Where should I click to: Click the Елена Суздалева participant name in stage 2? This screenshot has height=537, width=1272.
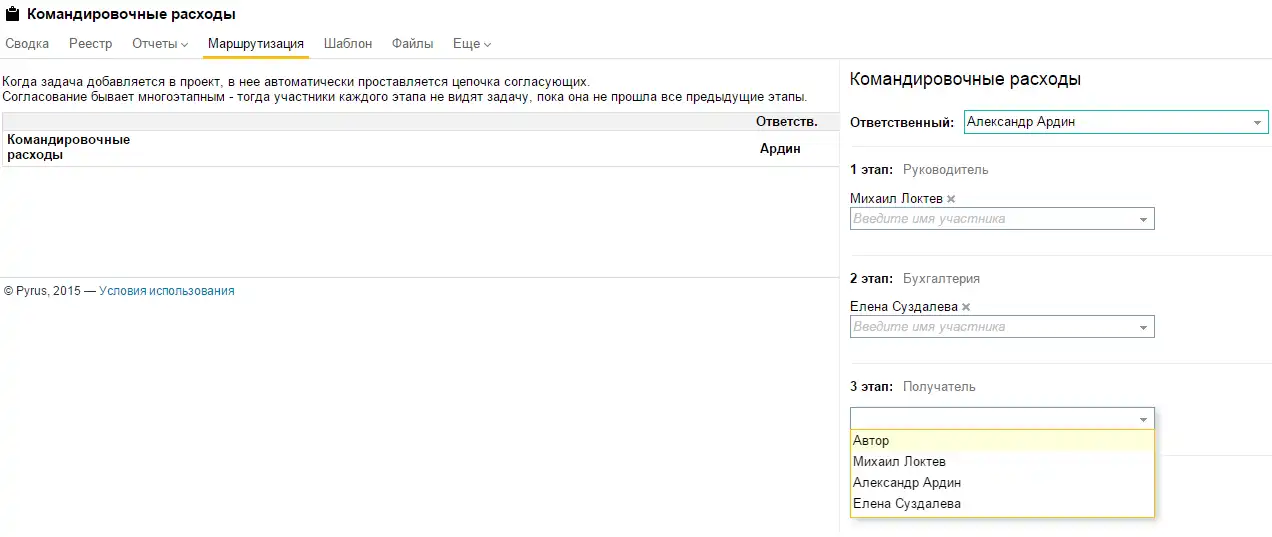(904, 307)
